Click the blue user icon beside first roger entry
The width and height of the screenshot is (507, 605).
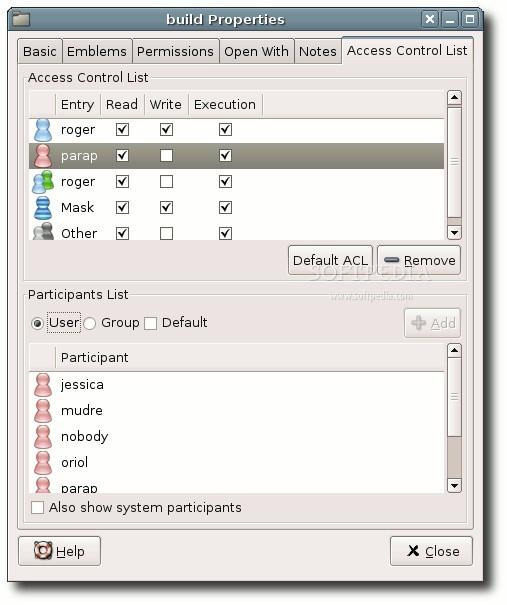43,130
